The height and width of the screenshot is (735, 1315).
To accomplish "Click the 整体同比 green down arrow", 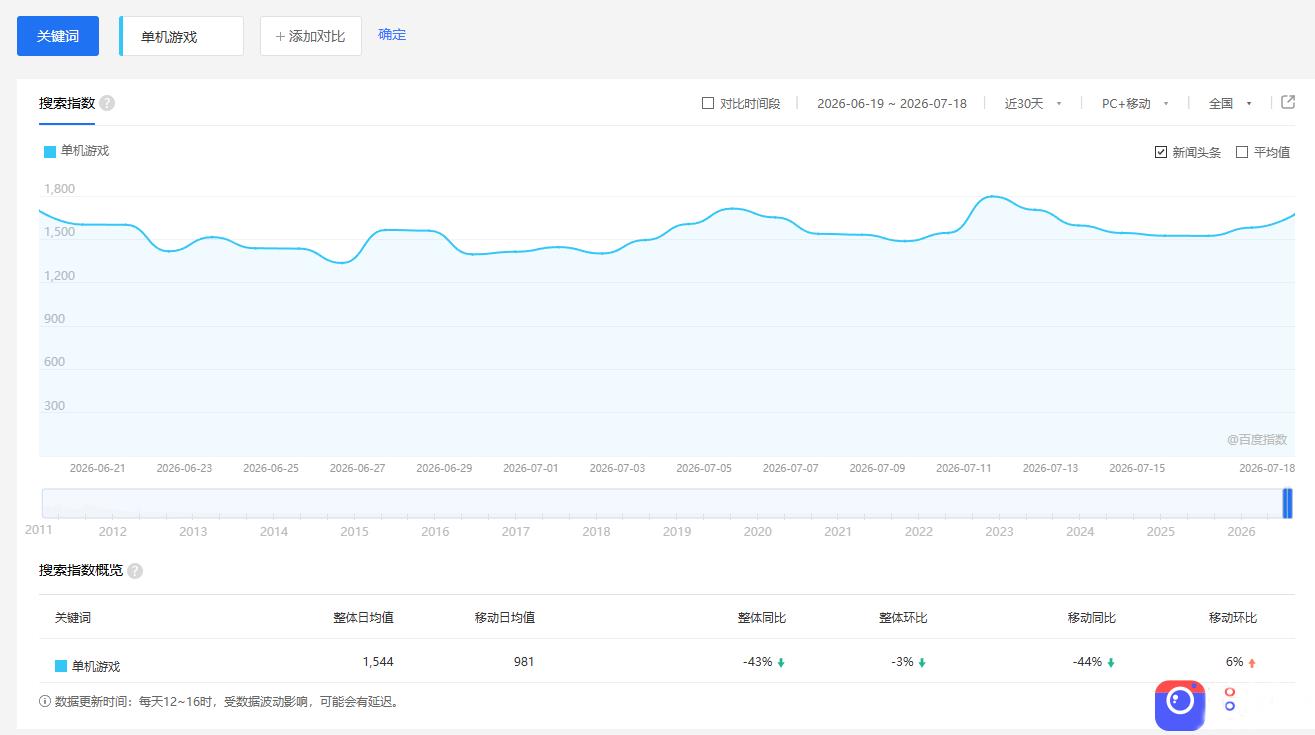I will [x=781, y=662].
